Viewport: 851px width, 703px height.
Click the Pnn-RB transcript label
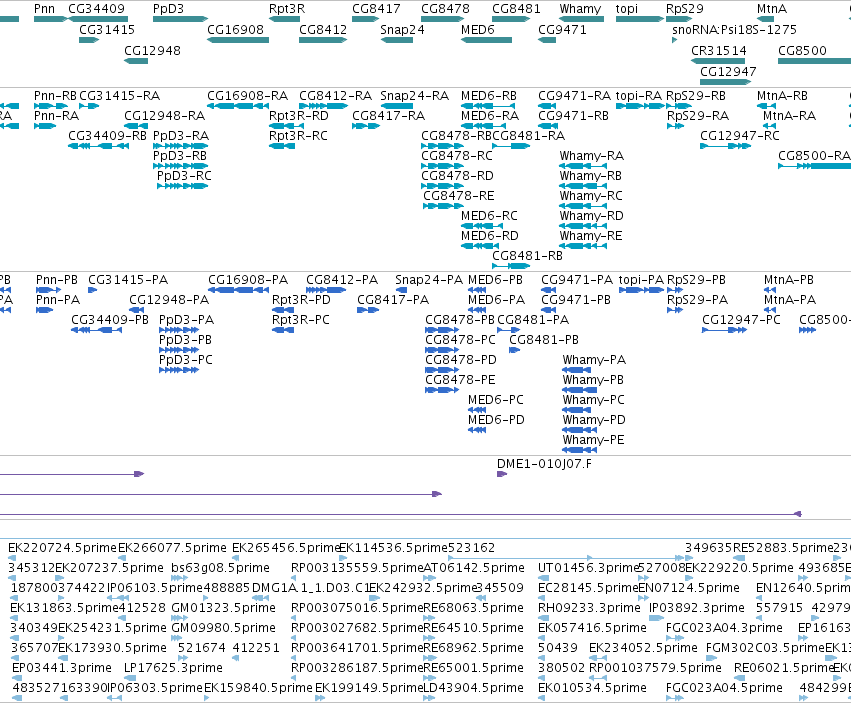tap(55, 96)
